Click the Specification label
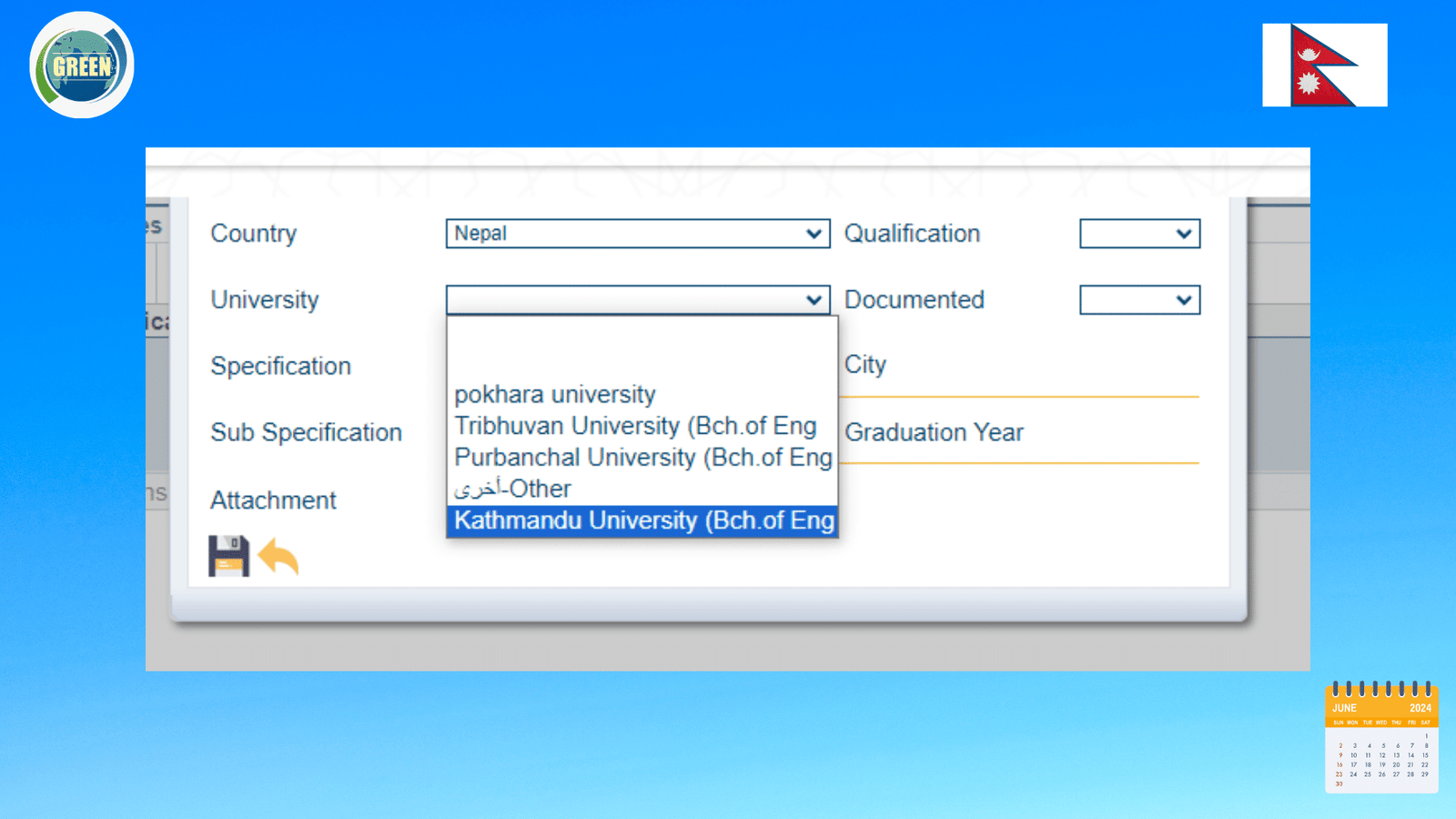 tap(280, 366)
